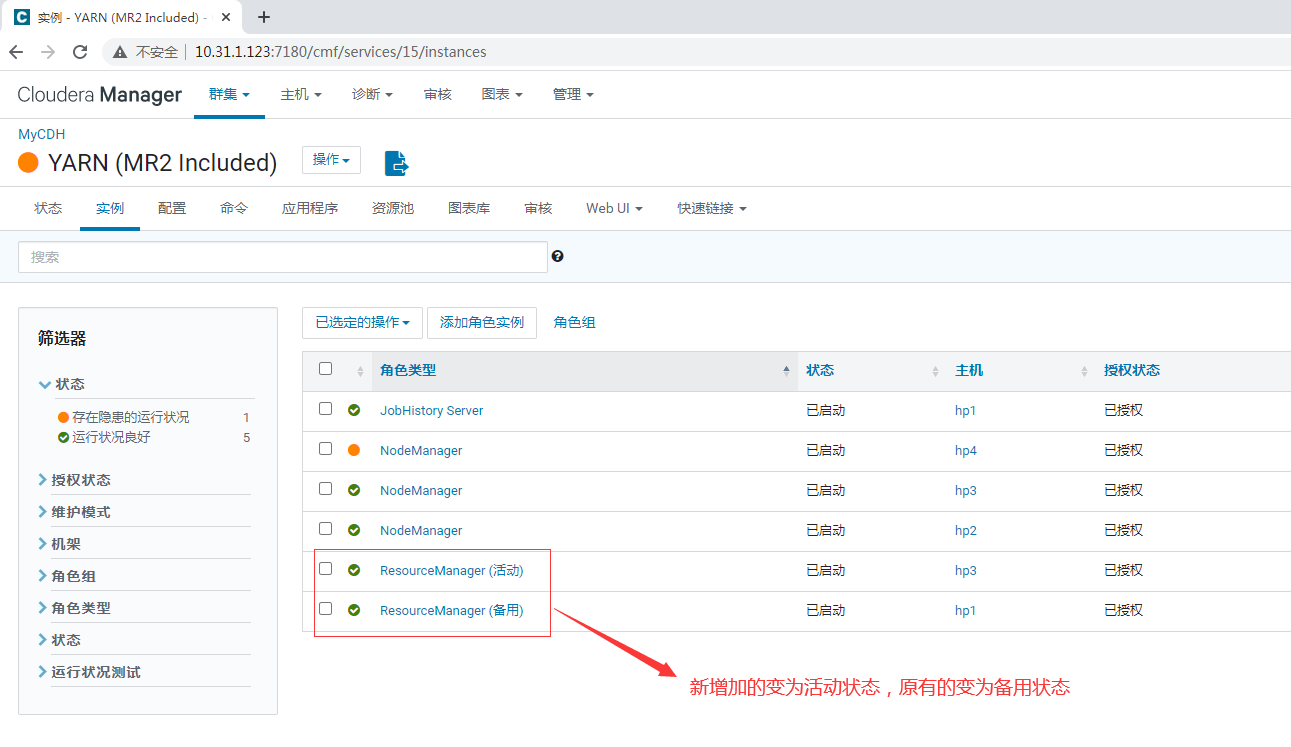Viewport: 1291px width, 747px height.
Task: Expand the 角色类型 filter
Action: [75, 608]
